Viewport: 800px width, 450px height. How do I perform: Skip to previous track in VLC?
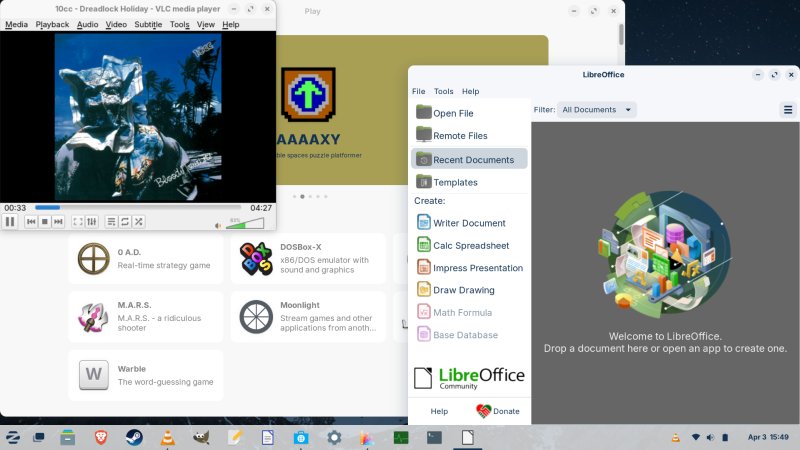pyautogui.click(x=31, y=221)
